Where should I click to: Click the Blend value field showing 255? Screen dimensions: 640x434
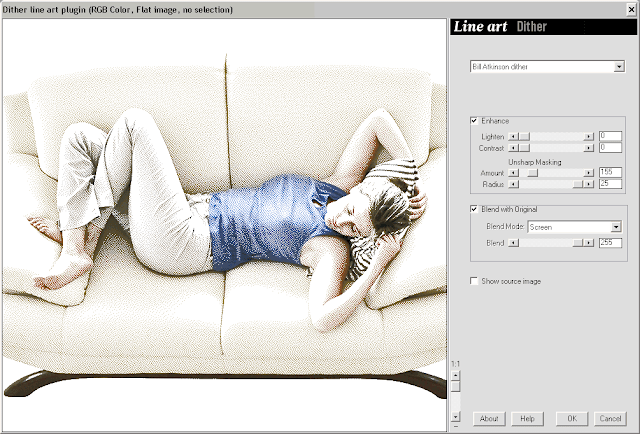(x=610, y=243)
